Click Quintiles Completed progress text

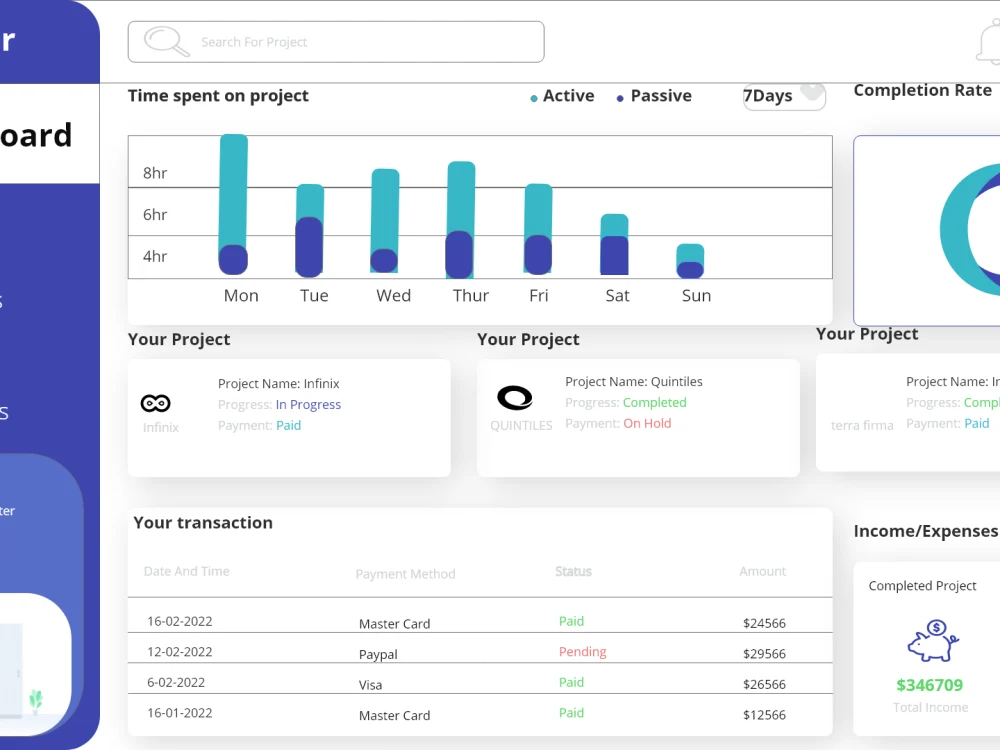pos(654,402)
